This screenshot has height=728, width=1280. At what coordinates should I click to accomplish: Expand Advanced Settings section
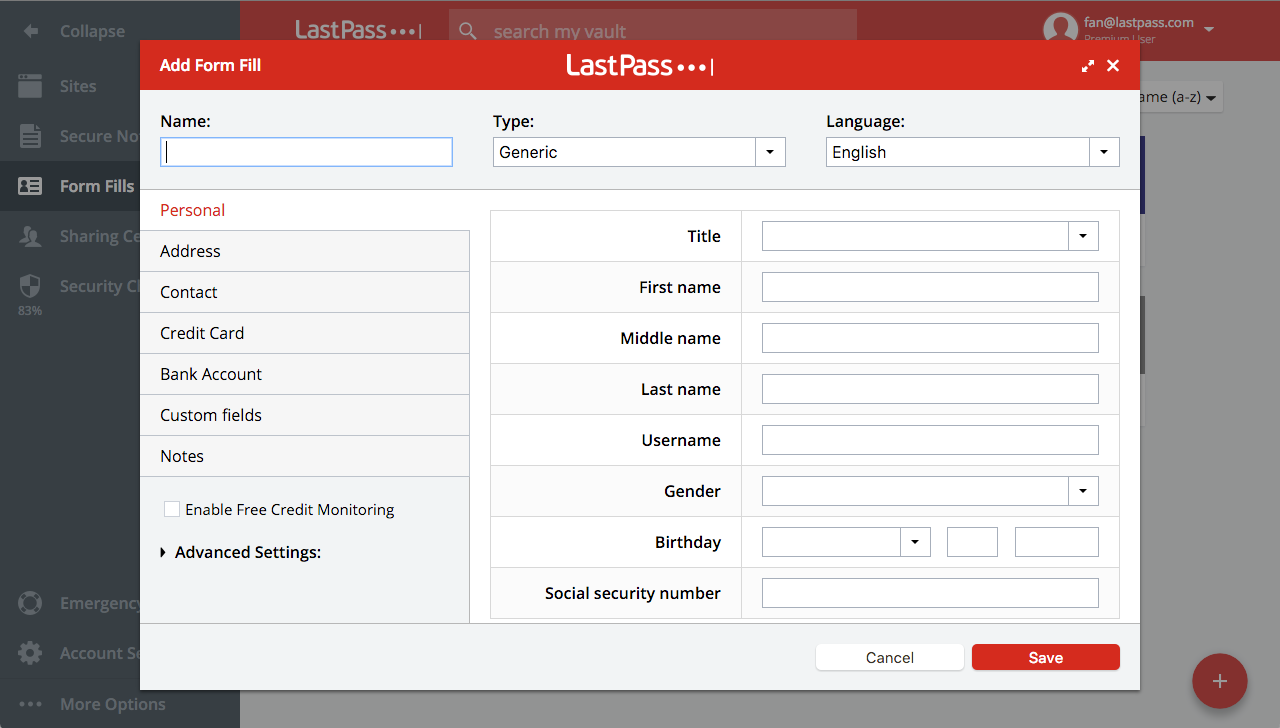click(241, 552)
